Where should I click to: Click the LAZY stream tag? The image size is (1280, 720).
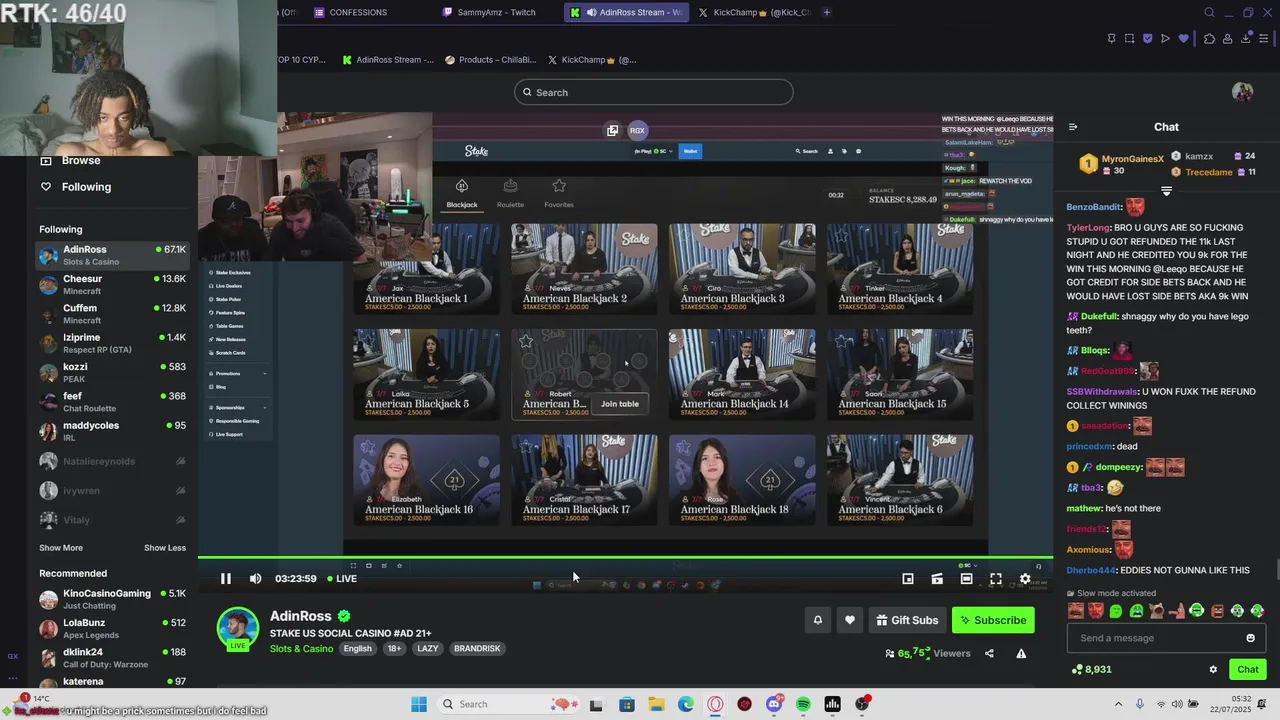click(428, 649)
